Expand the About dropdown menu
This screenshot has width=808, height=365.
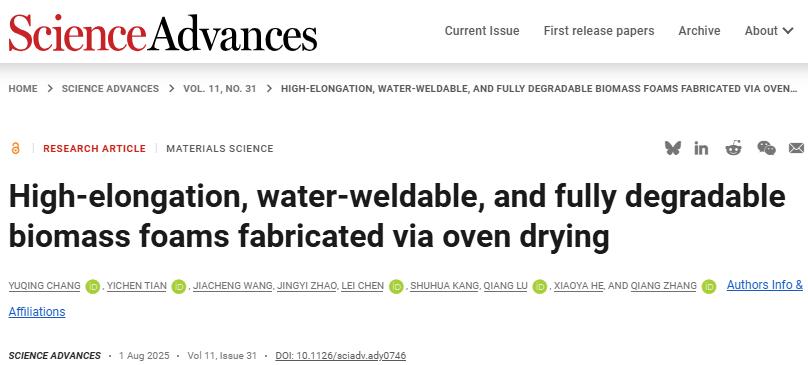click(768, 31)
